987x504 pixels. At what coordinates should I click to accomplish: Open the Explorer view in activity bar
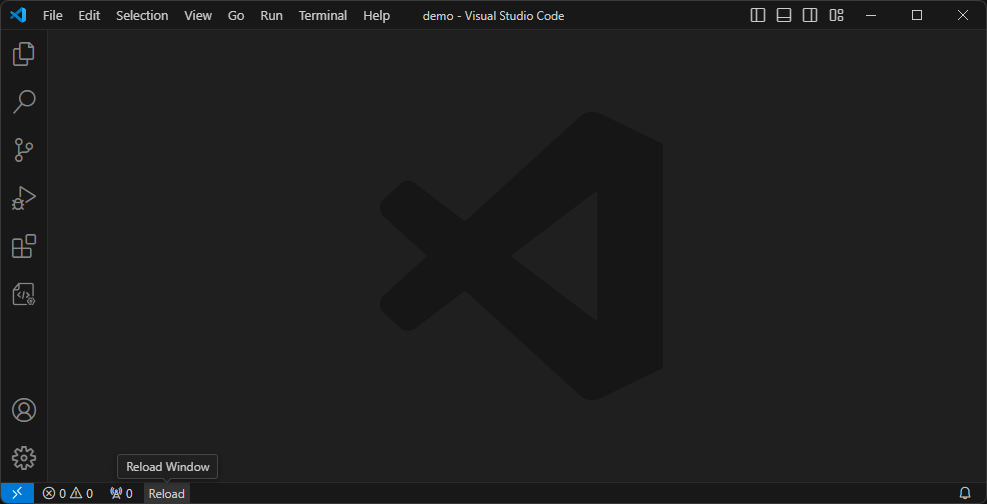pos(24,53)
